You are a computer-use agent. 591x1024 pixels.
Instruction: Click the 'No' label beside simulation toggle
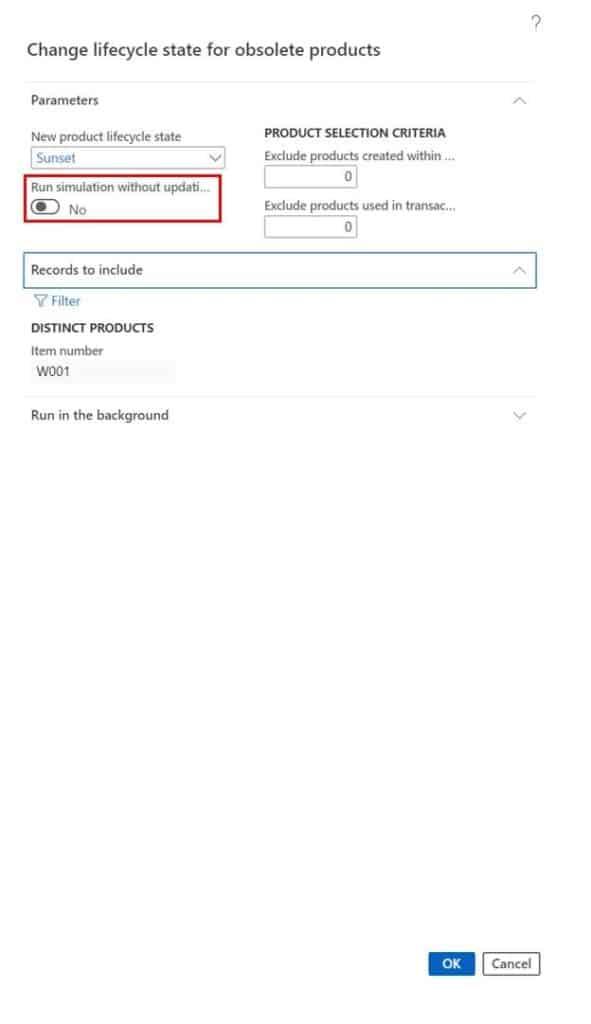coord(78,210)
